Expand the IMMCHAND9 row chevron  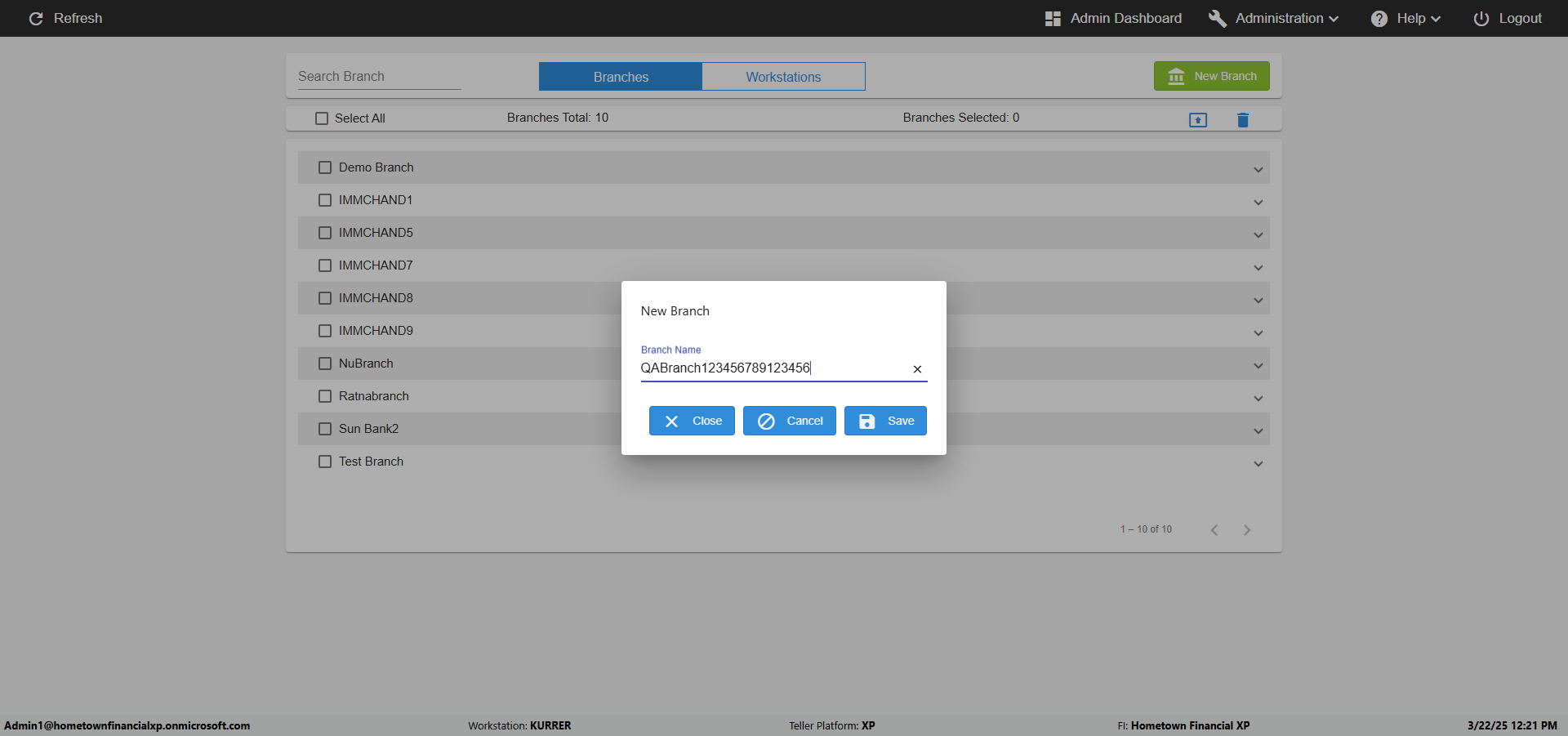(x=1258, y=333)
